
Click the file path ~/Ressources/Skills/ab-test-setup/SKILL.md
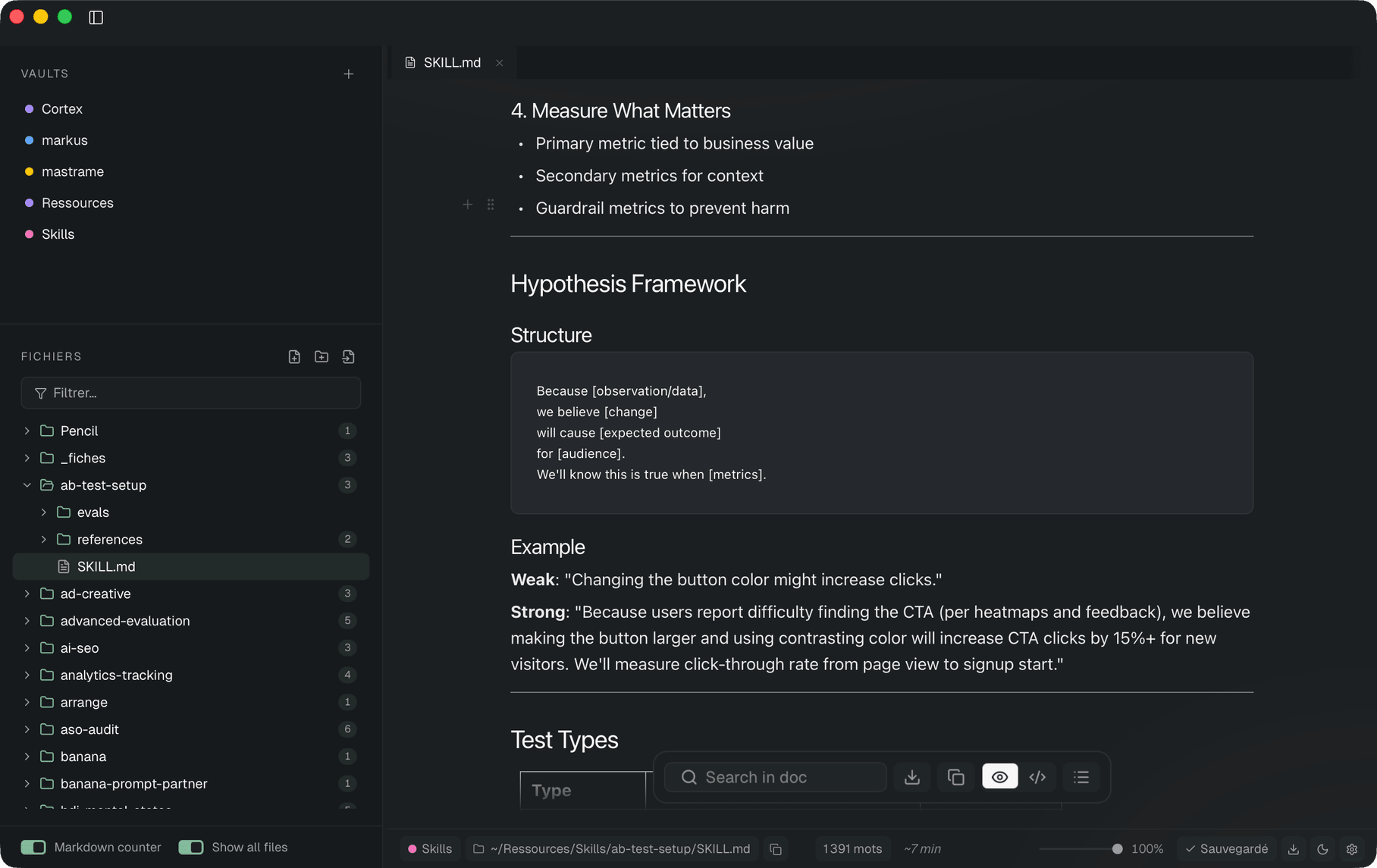pos(619,849)
